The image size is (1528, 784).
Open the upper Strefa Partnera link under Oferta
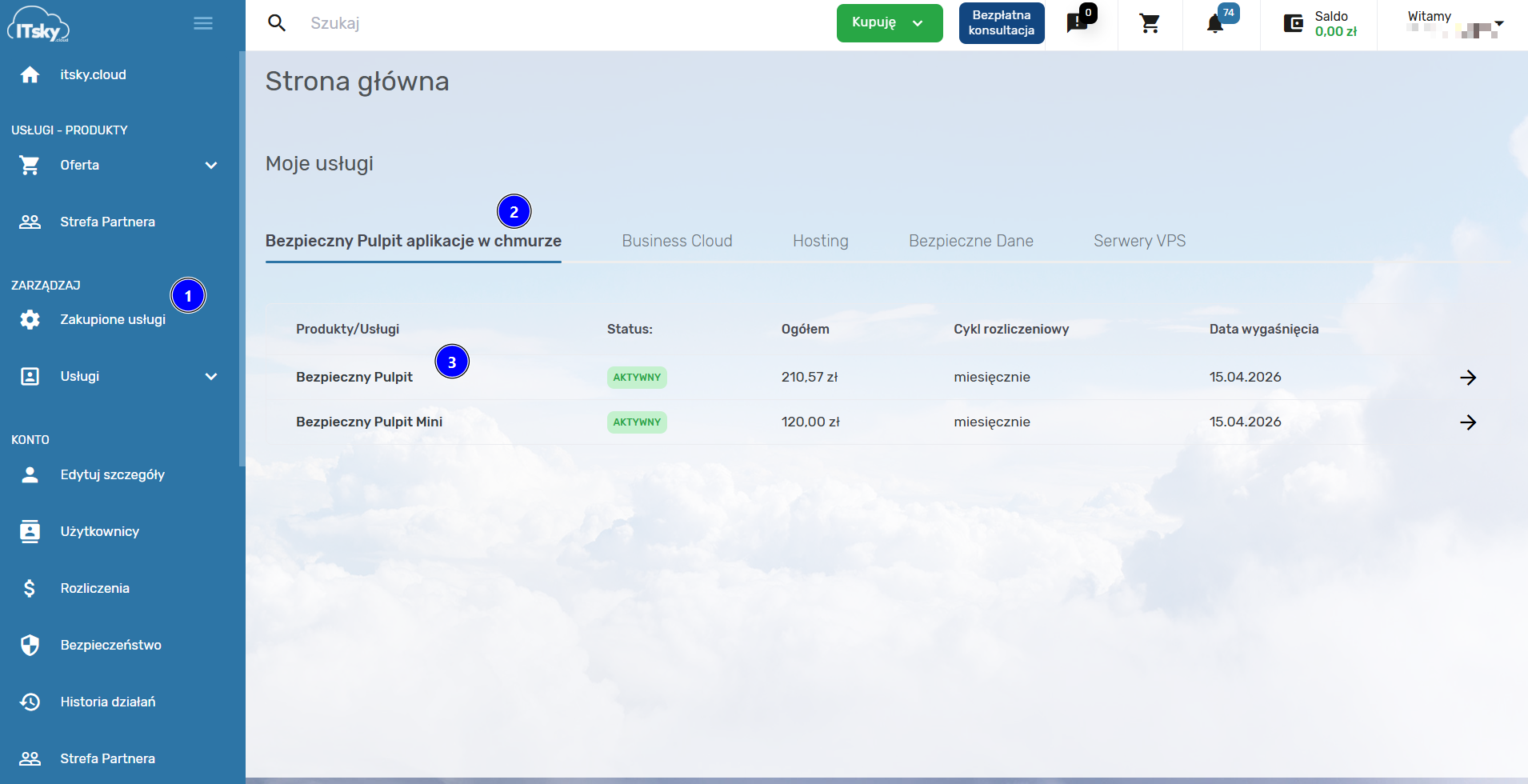click(107, 222)
